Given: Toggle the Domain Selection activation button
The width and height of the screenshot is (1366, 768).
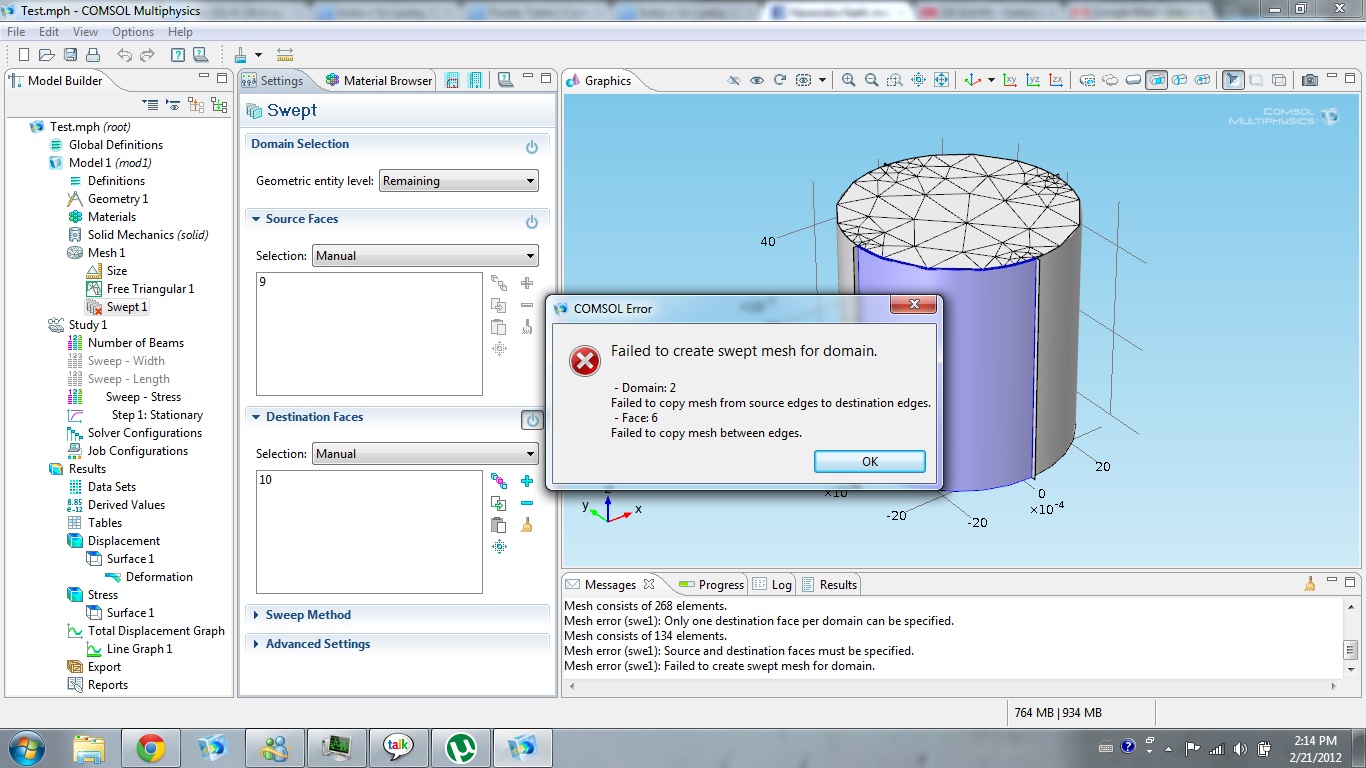Looking at the screenshot, I should click(532, 147).
